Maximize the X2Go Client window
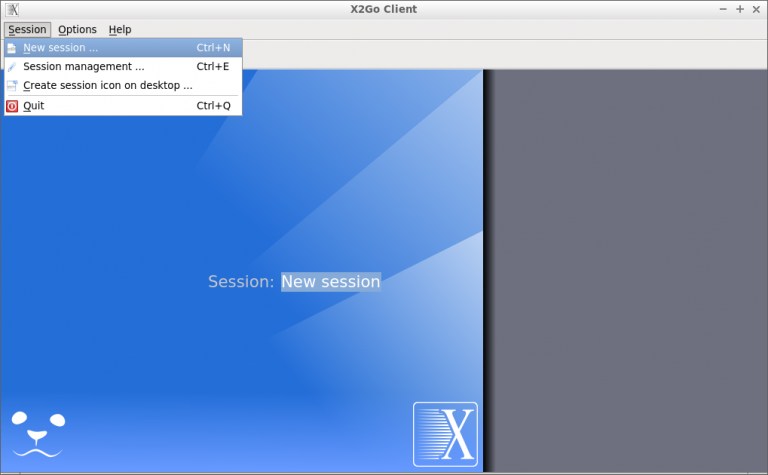Screen dimensions: 768x475 (740, 9)
